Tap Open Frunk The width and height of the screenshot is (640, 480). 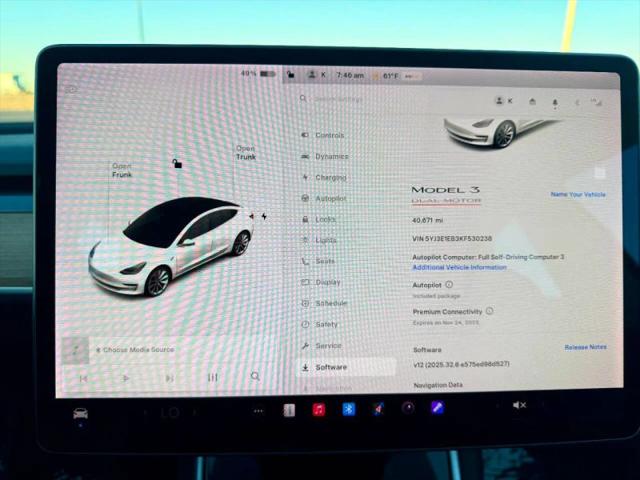point(122,170)
